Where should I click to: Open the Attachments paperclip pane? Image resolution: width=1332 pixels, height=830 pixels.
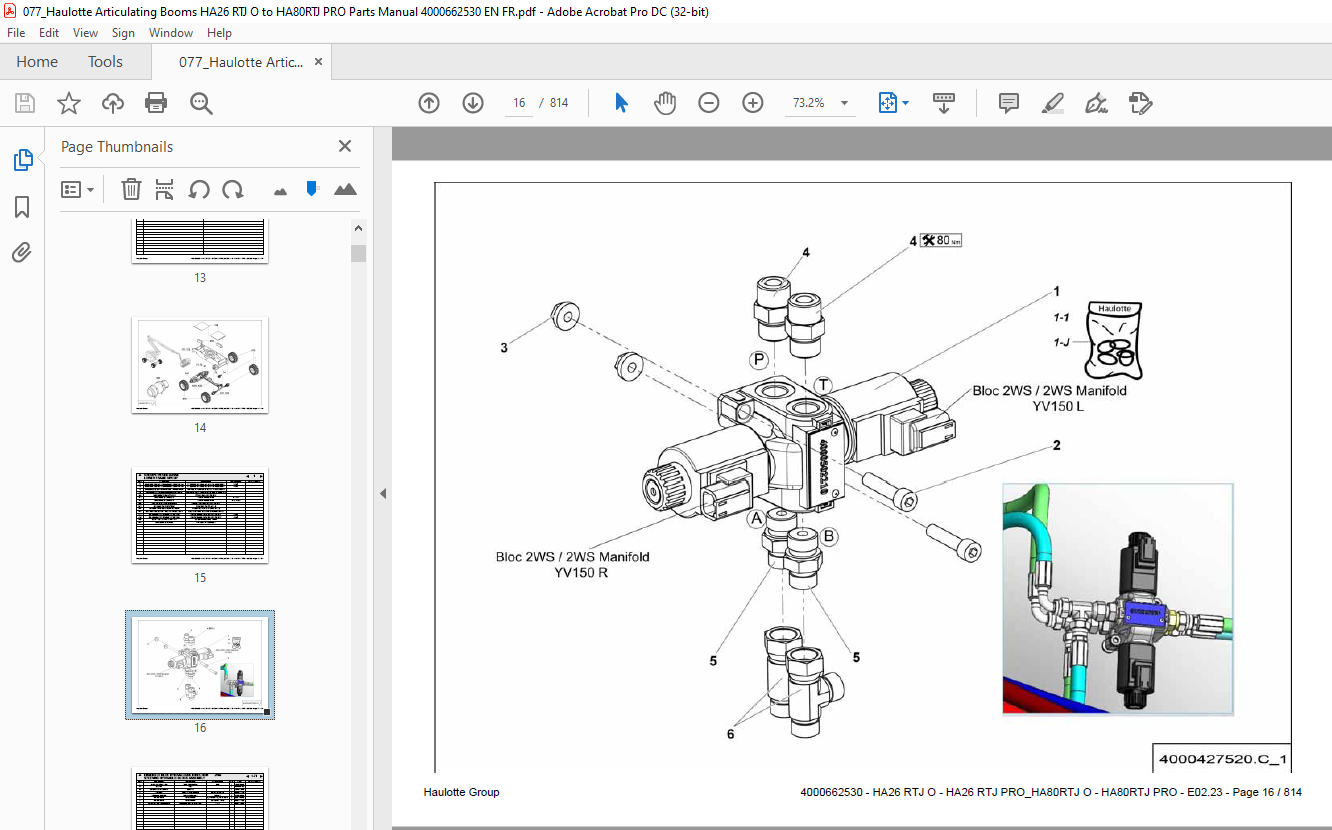(22, 253)
